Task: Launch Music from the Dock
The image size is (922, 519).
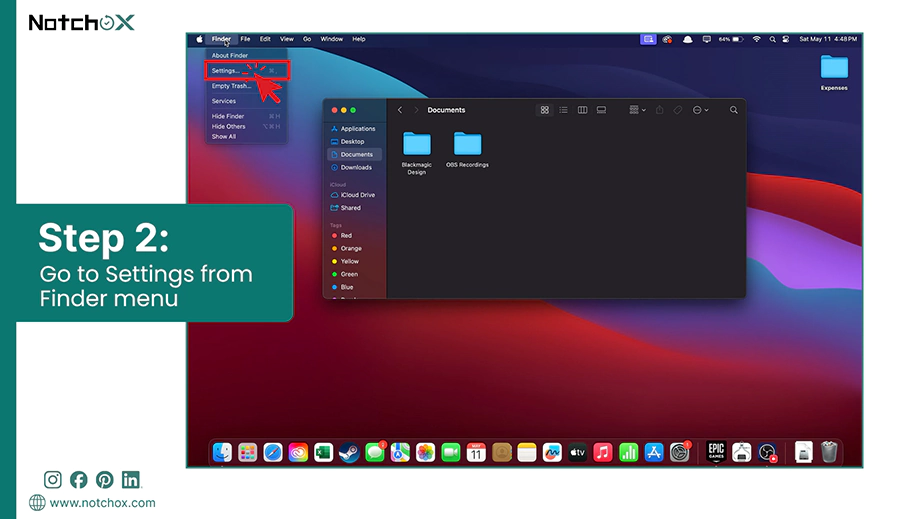Action: (x=603, y=452)
